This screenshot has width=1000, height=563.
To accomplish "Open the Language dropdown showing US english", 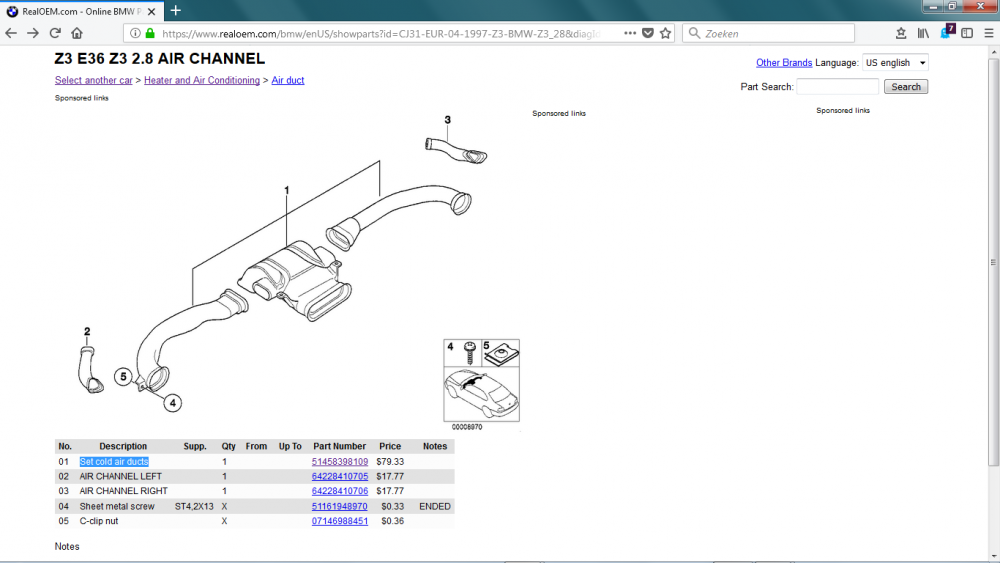I will (895, 62).
